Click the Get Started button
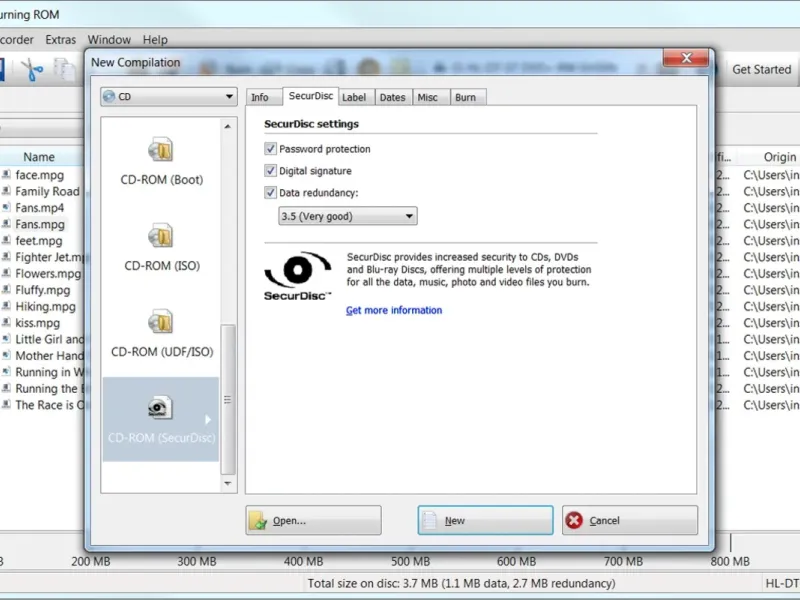800x600 pixels. click(761, 69)
